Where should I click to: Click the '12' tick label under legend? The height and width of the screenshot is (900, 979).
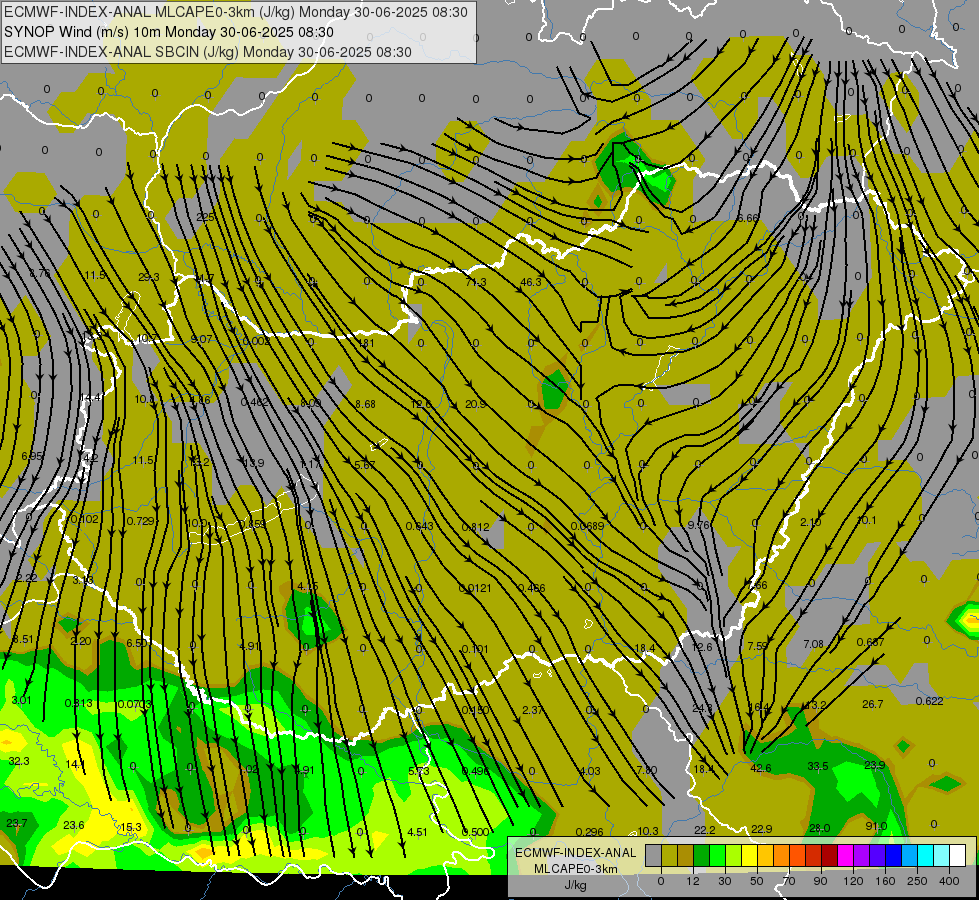click(x=692, y=881)
